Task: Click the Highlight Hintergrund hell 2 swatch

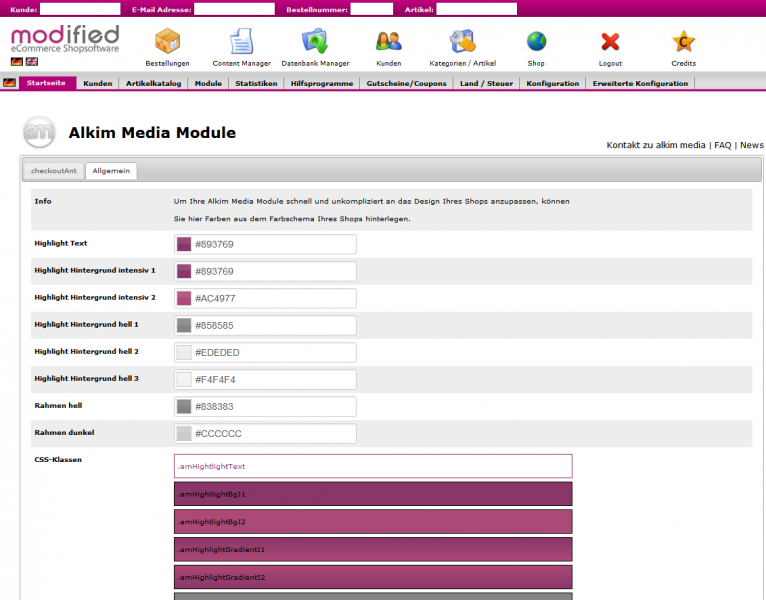Action: pyautogui.click(x=184, y=352)
